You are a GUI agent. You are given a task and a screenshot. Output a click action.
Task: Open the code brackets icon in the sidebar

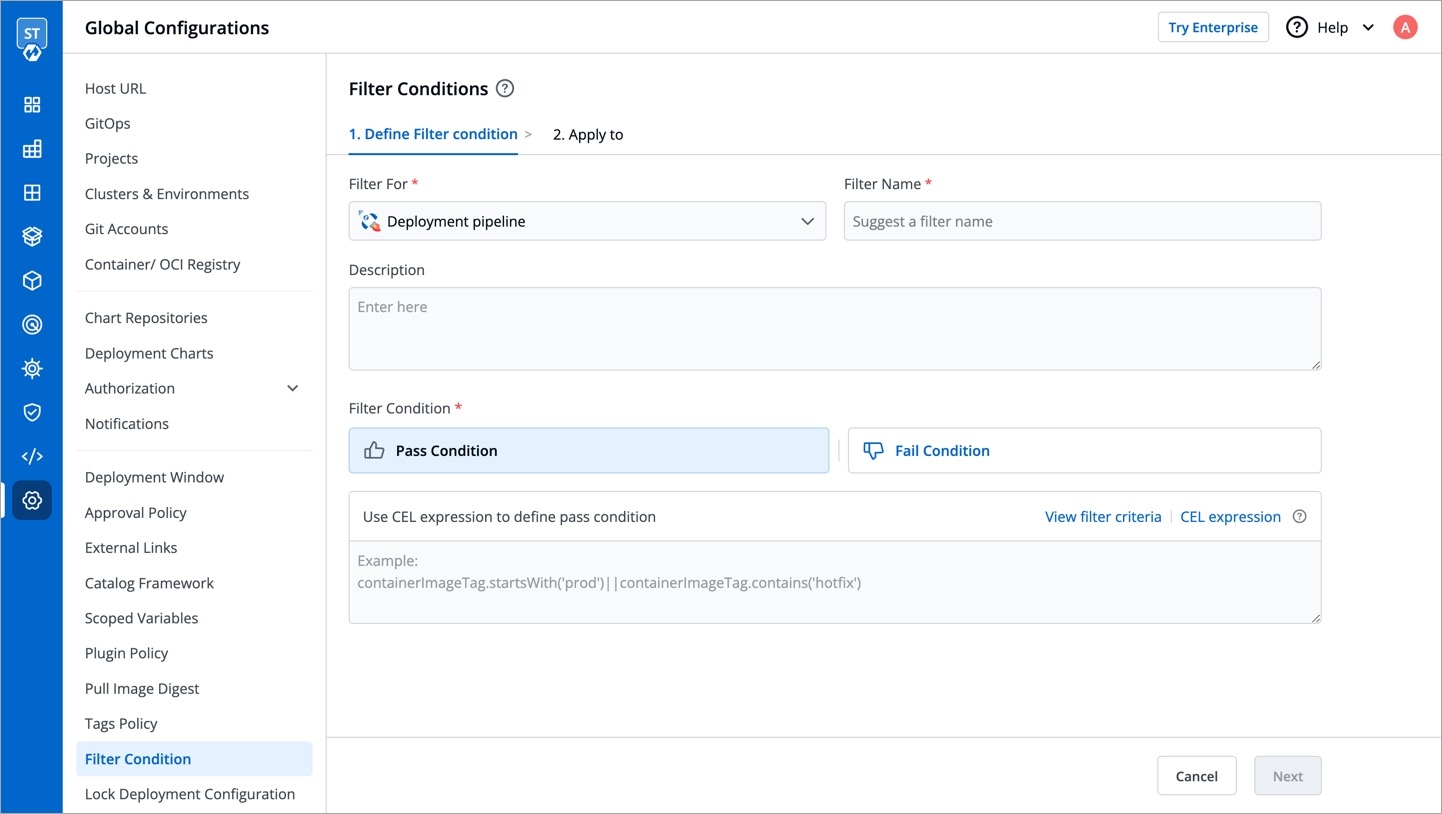click(x=32, y=456)
